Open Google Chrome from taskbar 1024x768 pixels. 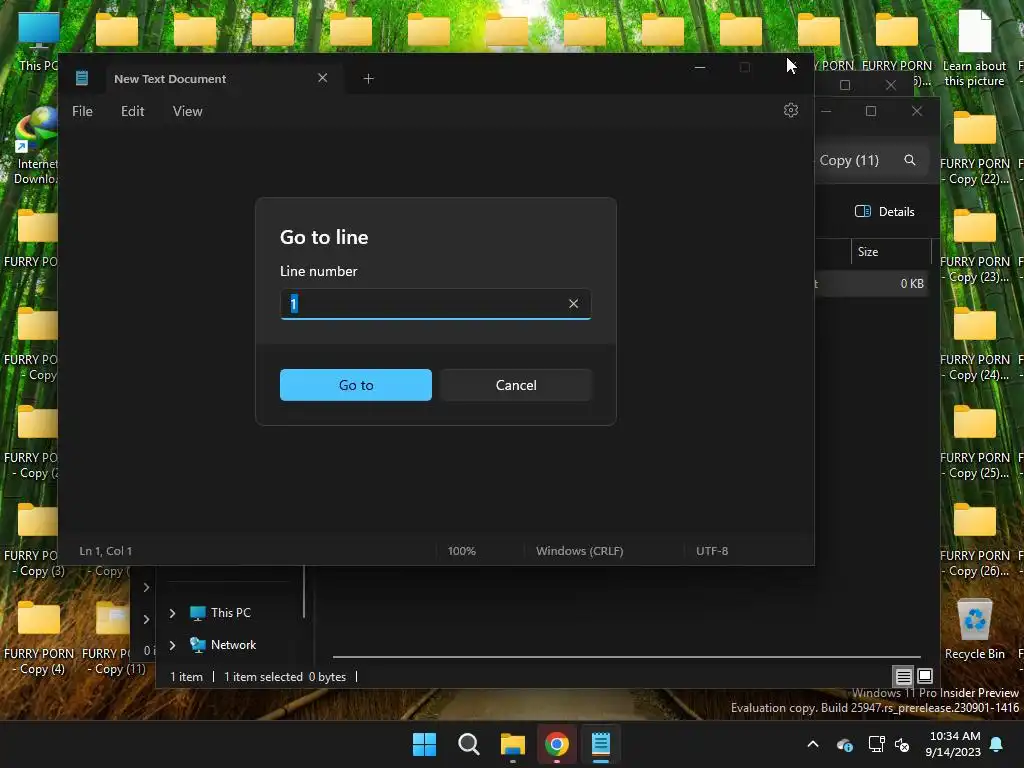556,744
